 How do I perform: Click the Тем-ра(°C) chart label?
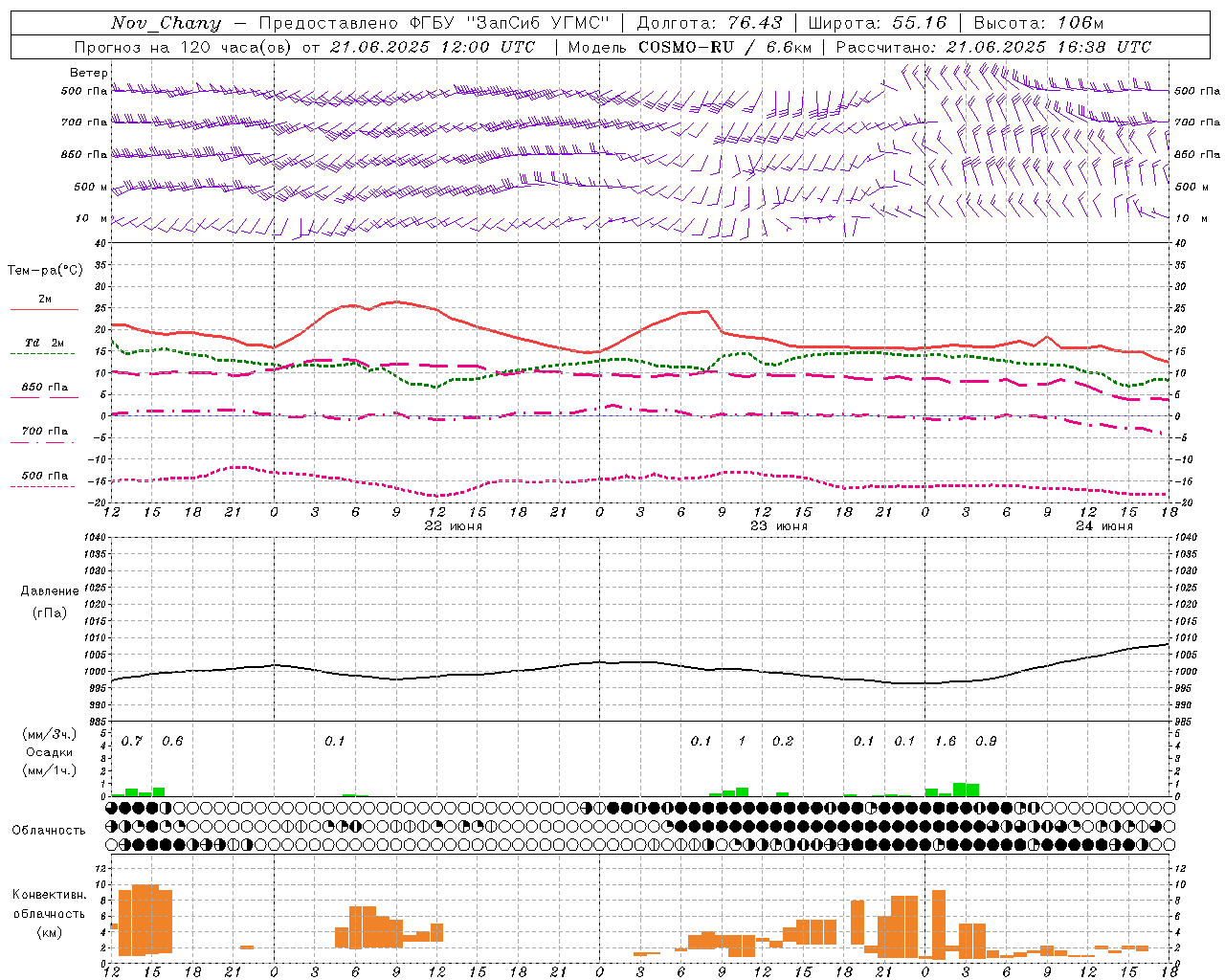45,271
